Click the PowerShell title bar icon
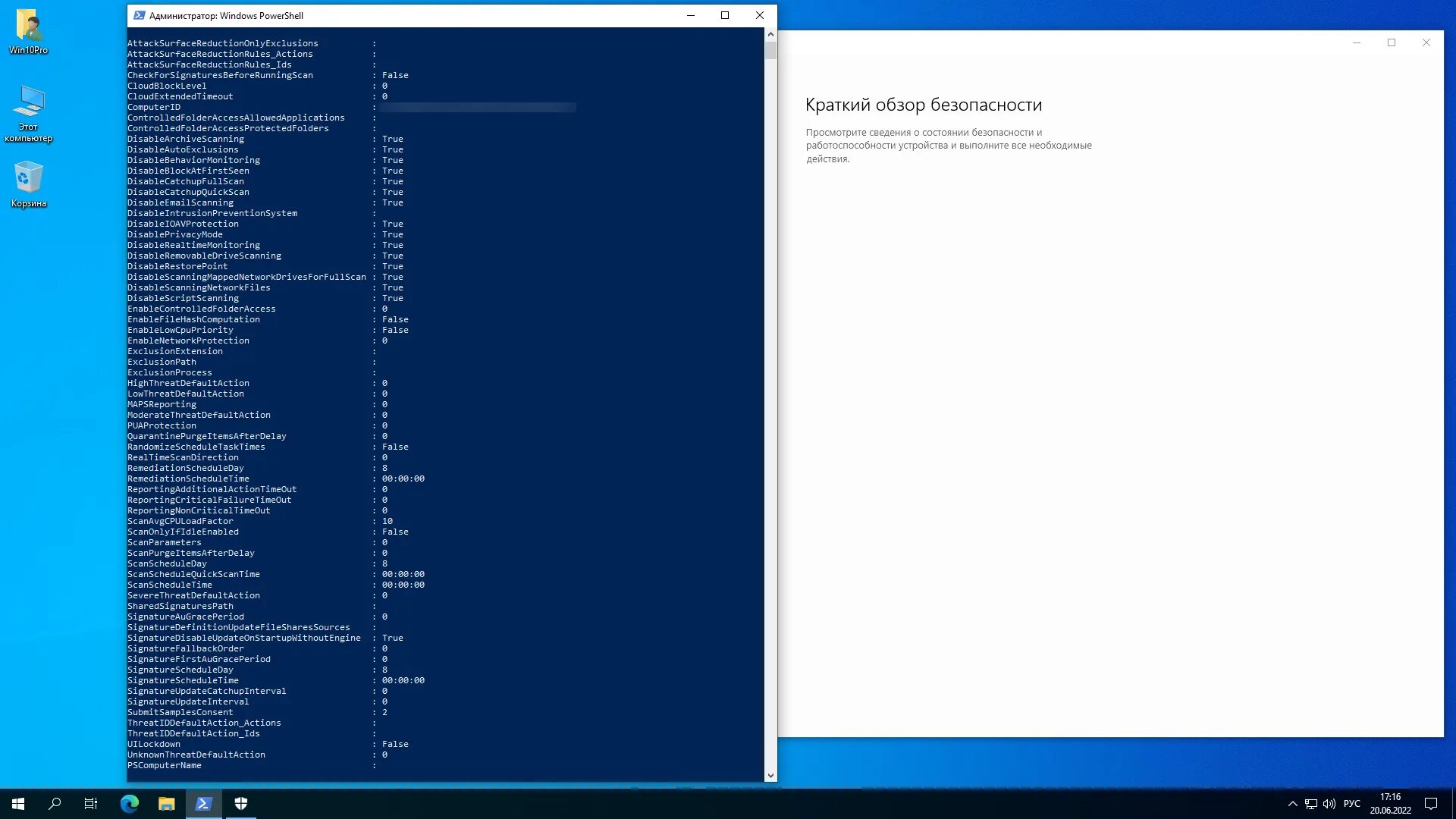 (139, 15)
